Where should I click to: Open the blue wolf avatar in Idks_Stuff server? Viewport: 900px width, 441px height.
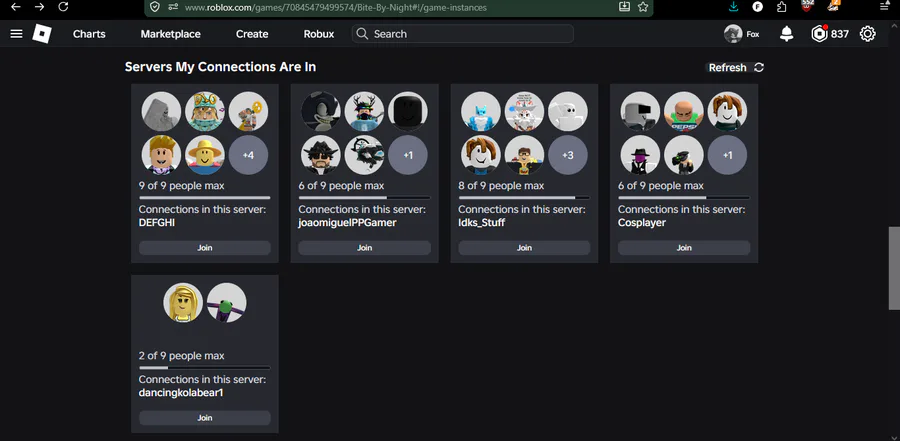[x=480, y=111]
